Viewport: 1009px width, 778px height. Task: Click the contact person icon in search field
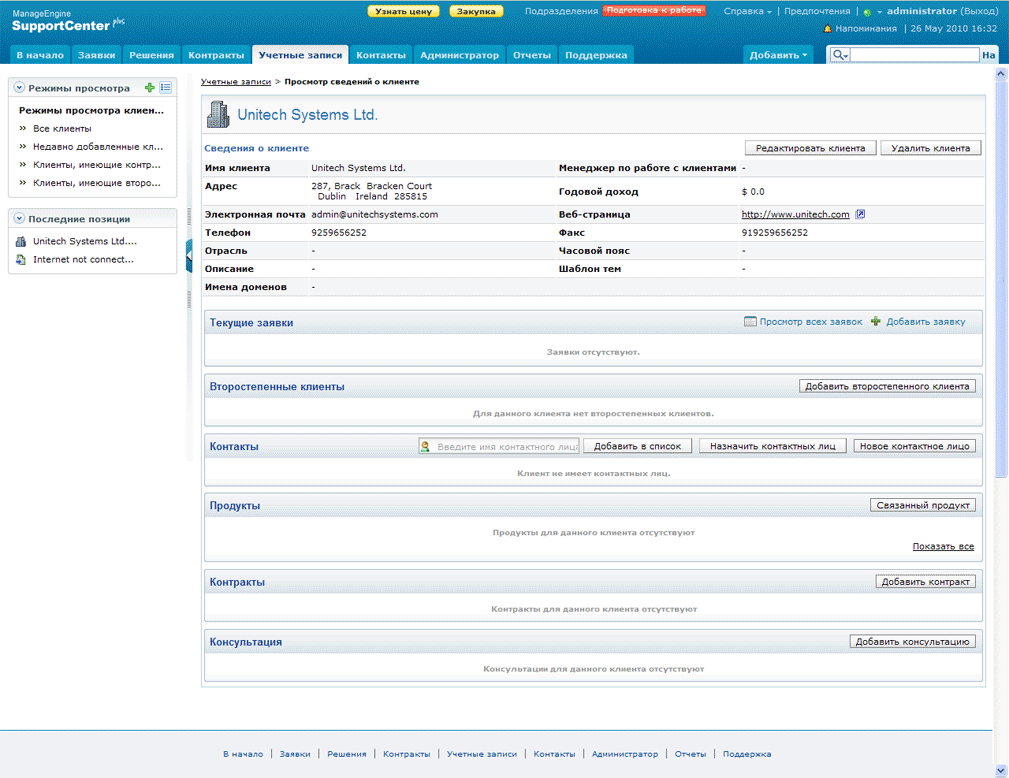click(x=425, y=446)
